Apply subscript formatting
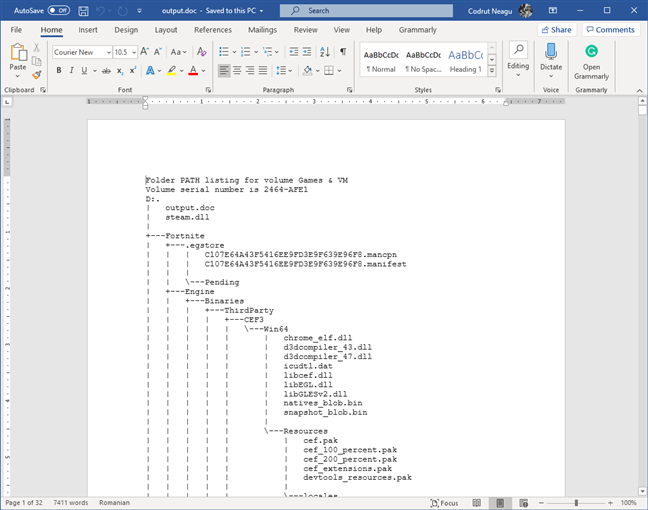This screenshot has width=648, height=510. pos(119,71)
